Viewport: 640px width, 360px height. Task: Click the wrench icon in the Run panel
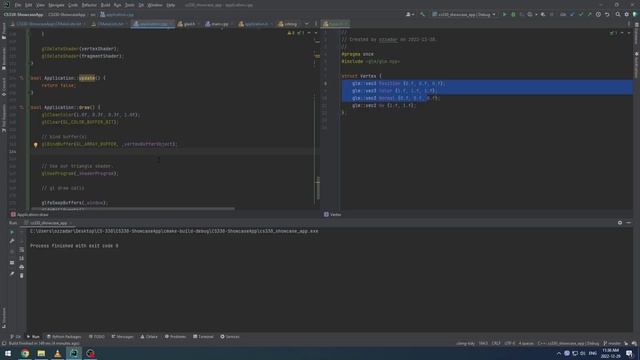click(x=12, y=241)
